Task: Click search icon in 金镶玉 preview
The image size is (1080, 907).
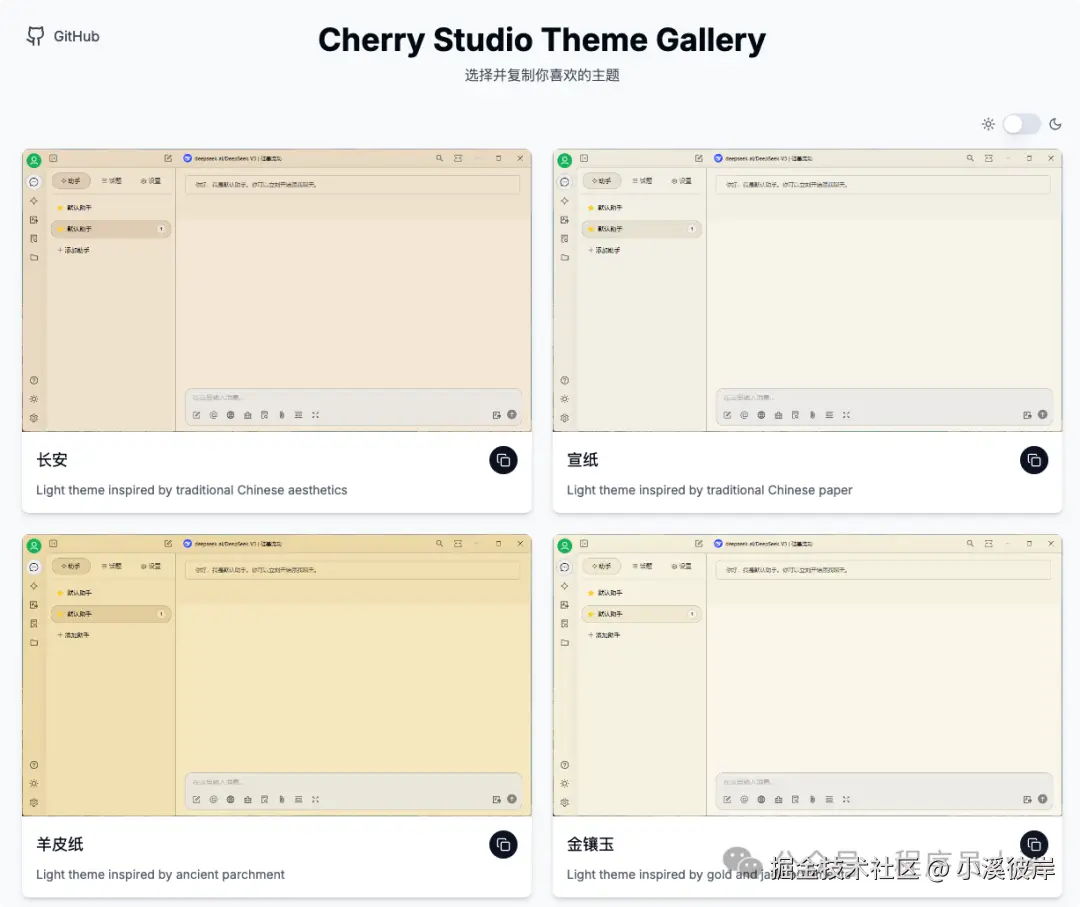Action: [x=970, y=543]
